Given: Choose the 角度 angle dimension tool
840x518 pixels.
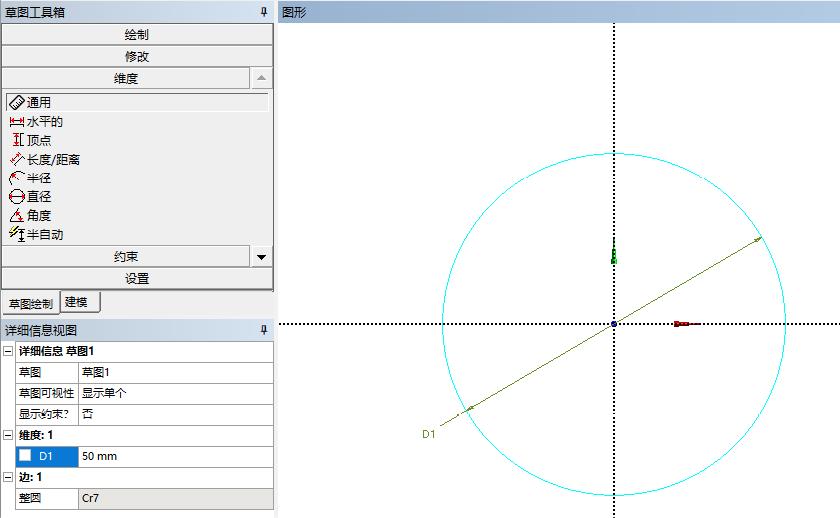Looking at the screenshot, I should click(x=39, y=216).
